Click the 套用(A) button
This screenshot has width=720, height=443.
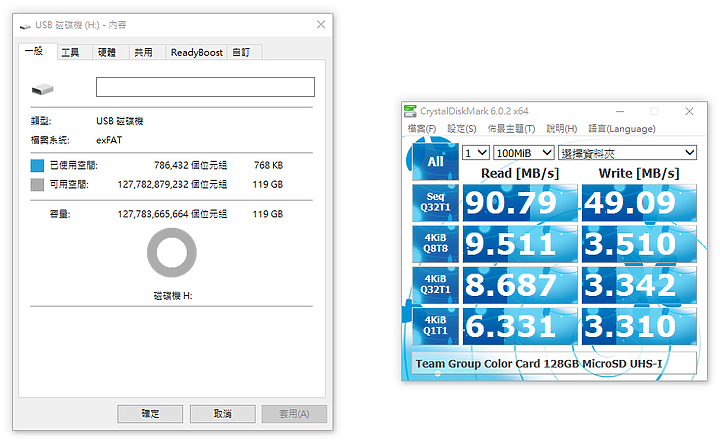pos(294,414)
